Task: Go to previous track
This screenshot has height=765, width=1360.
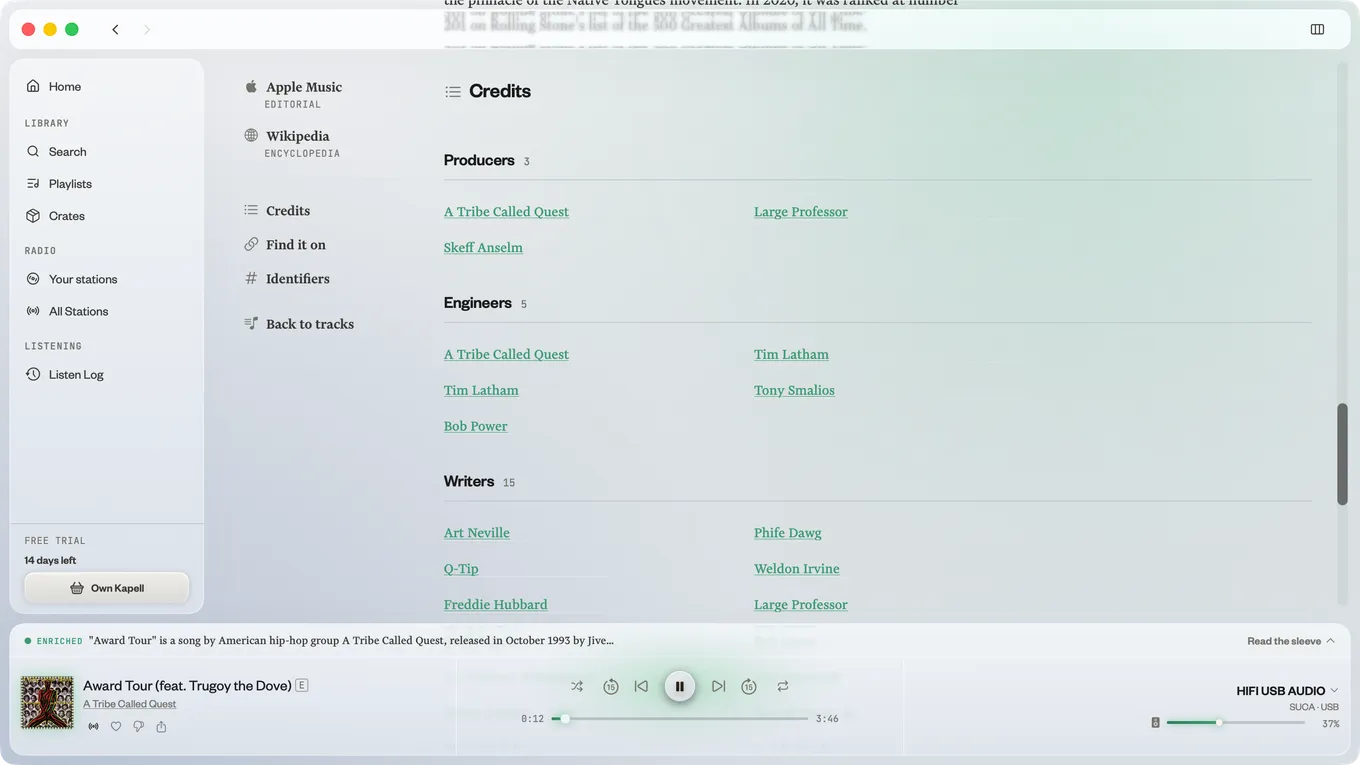Action: coord(642,686)
